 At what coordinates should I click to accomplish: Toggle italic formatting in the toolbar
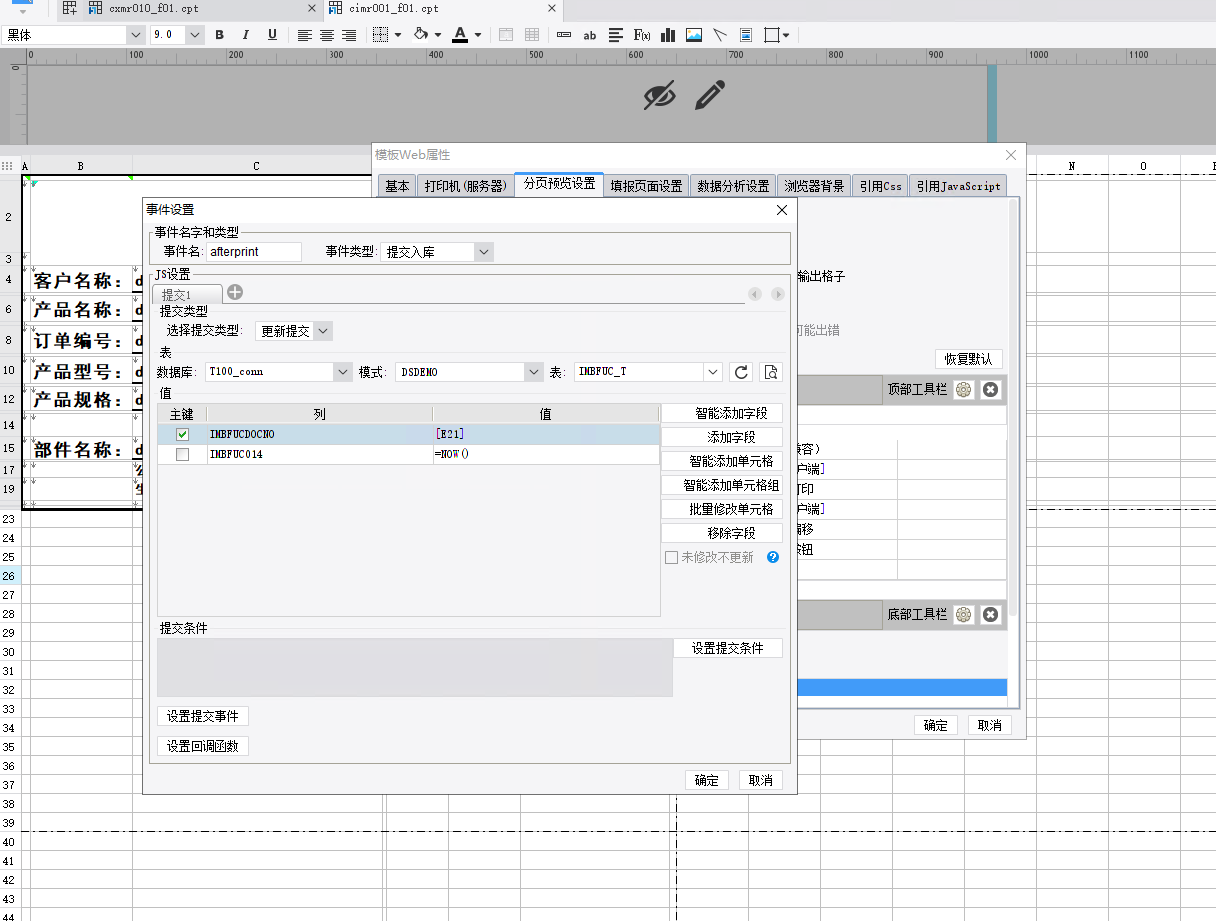246,35
